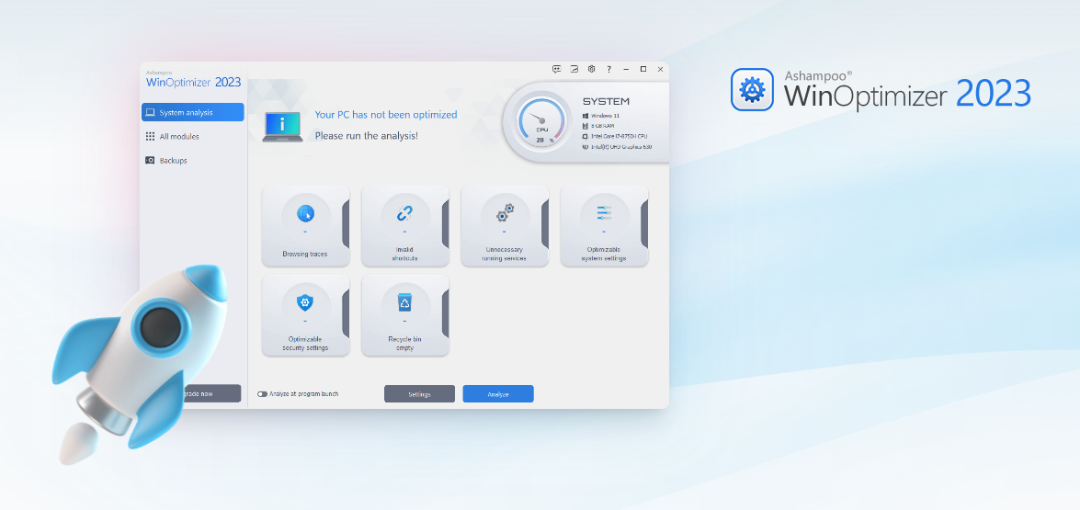Click the Optimizable security settings shield icon

point(304,302)
